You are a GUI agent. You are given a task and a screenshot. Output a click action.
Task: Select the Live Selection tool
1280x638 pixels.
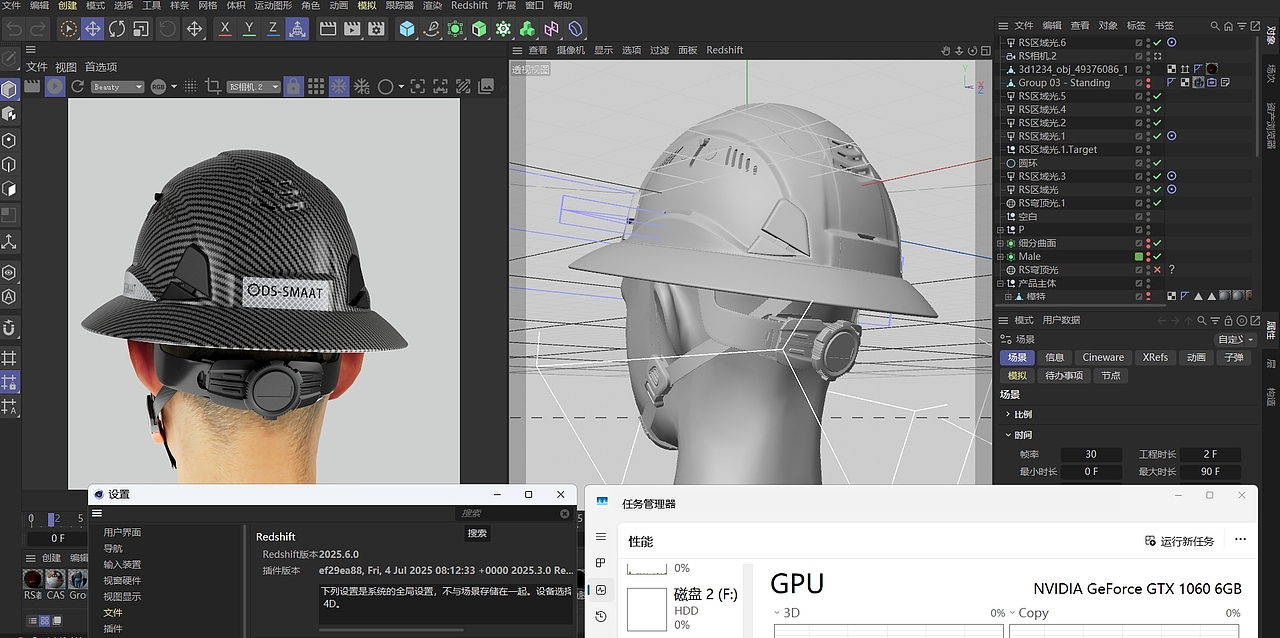[68, 29]
